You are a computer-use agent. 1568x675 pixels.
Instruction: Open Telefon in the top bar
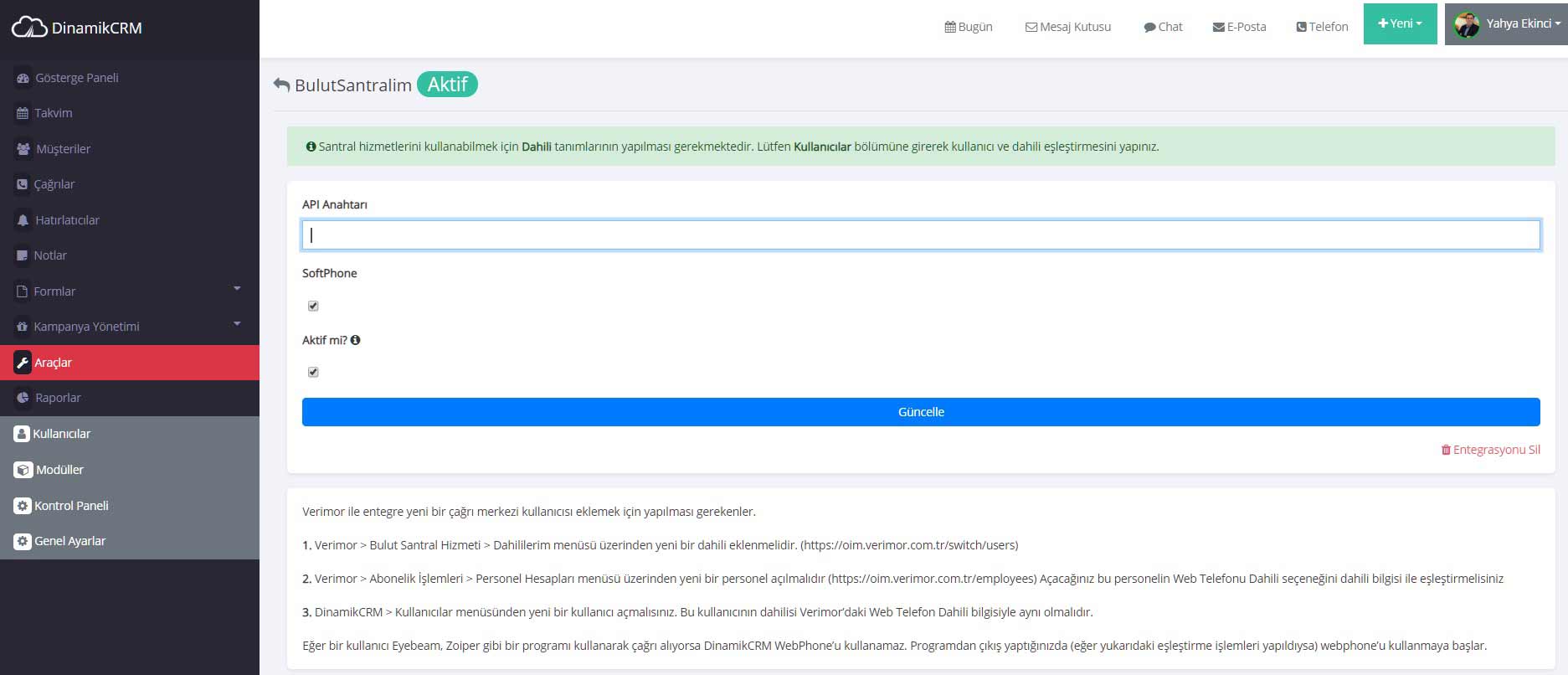(x=1322, y=27)
